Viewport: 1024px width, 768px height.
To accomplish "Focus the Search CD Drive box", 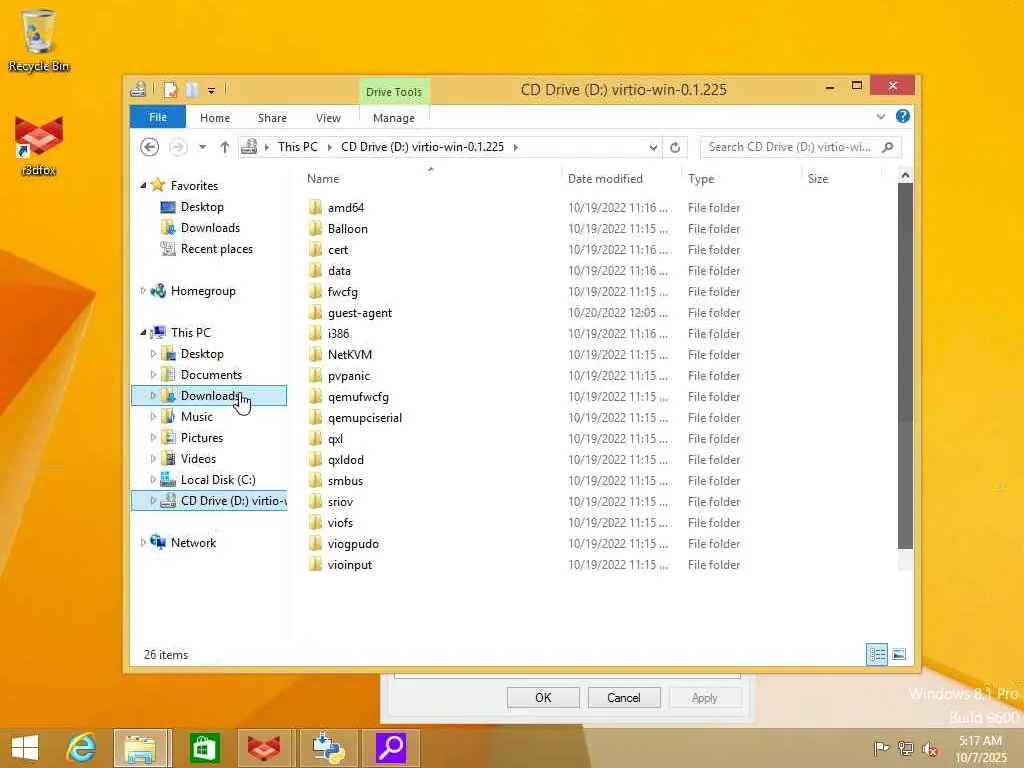I will (x=790, y=147).
